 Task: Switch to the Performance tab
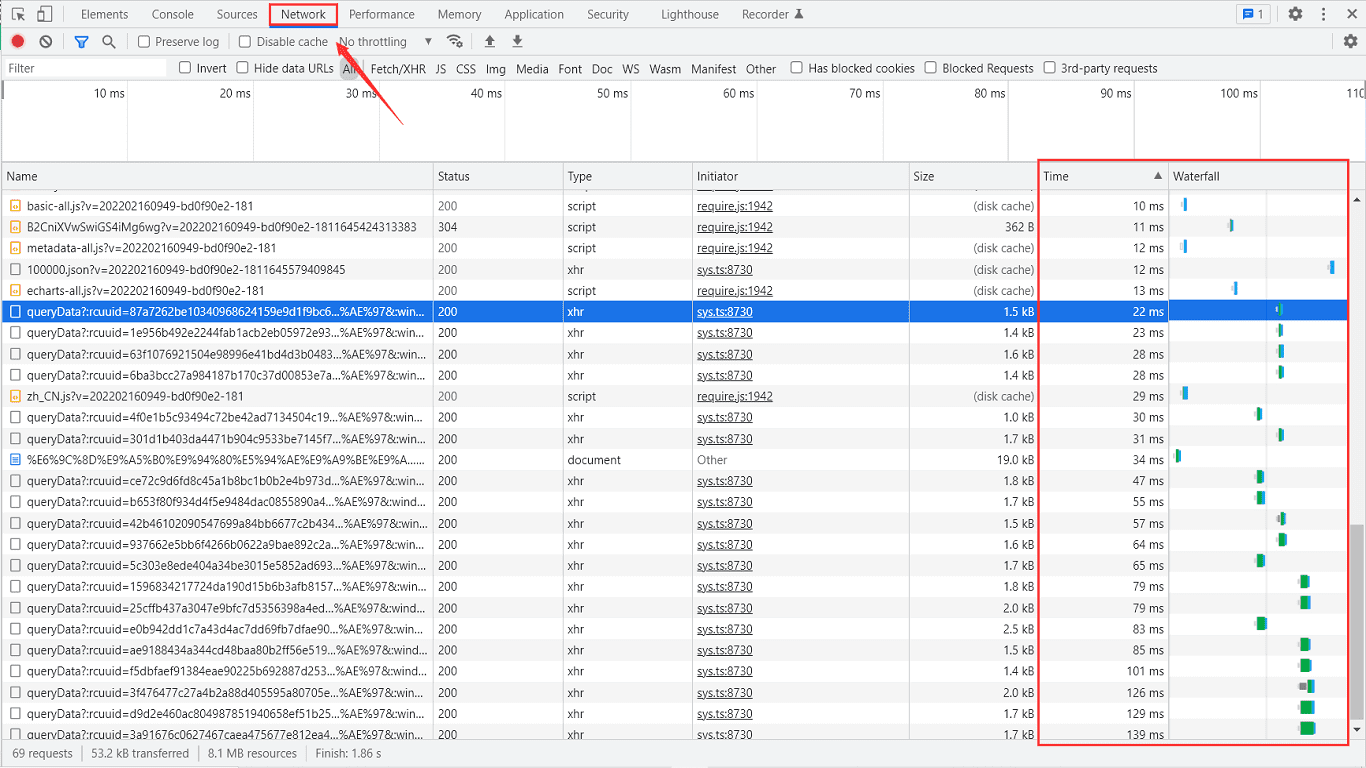tap(381, 14)
